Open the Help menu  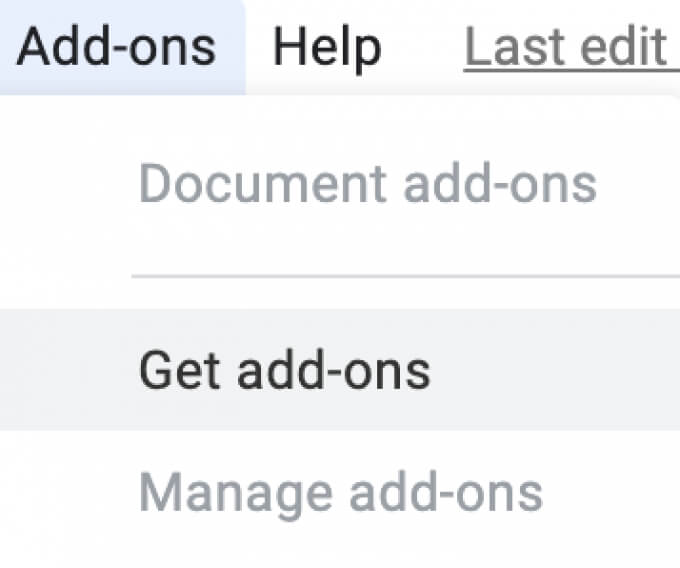tap(327, 47)
